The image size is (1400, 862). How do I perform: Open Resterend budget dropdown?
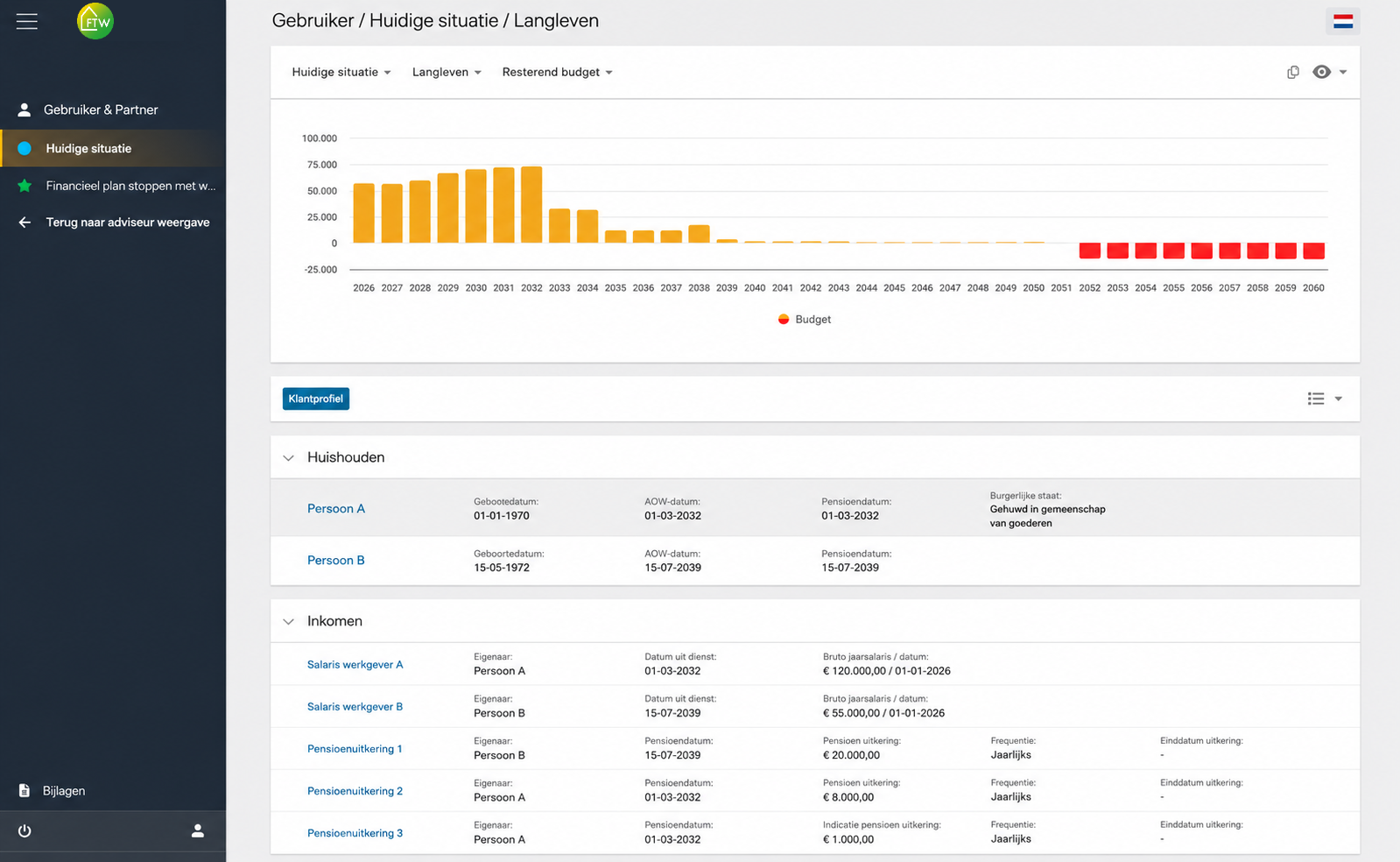pos(558,72)
